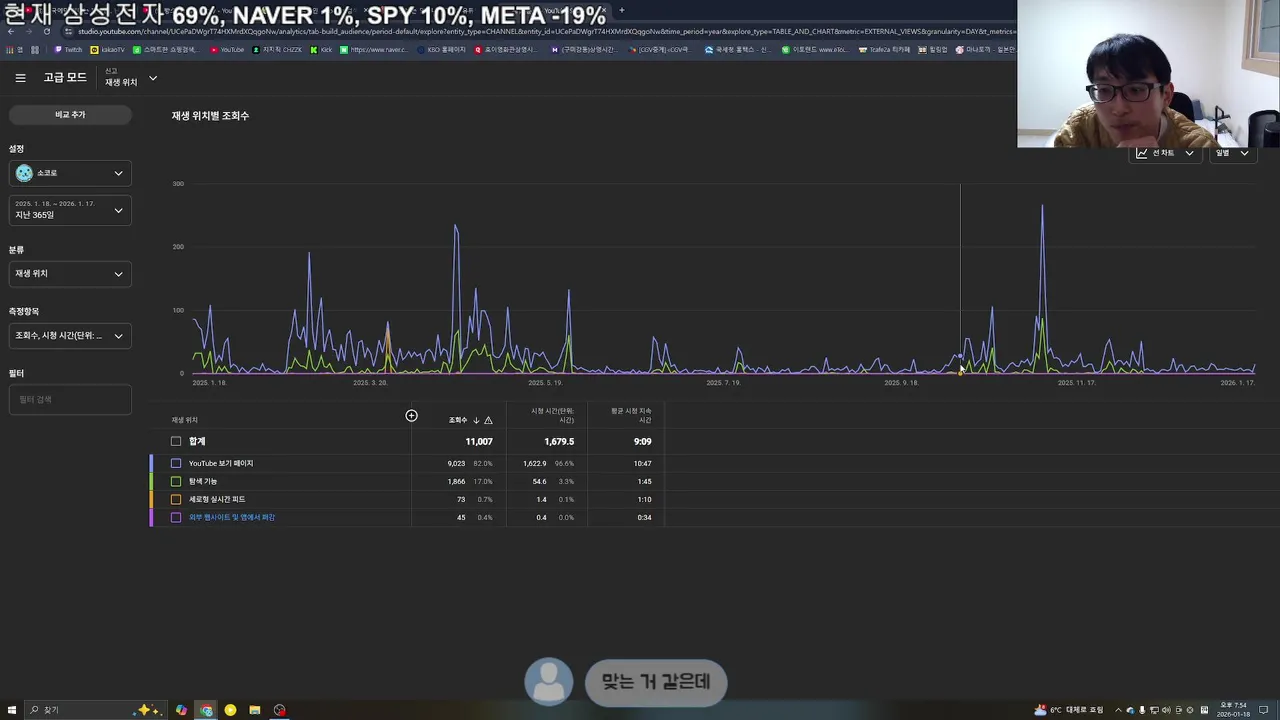Toggle the 외부 웹사이트 및 앱에서 퍼감 checkbox
The image size is (1280, 720).
[176, 517]
